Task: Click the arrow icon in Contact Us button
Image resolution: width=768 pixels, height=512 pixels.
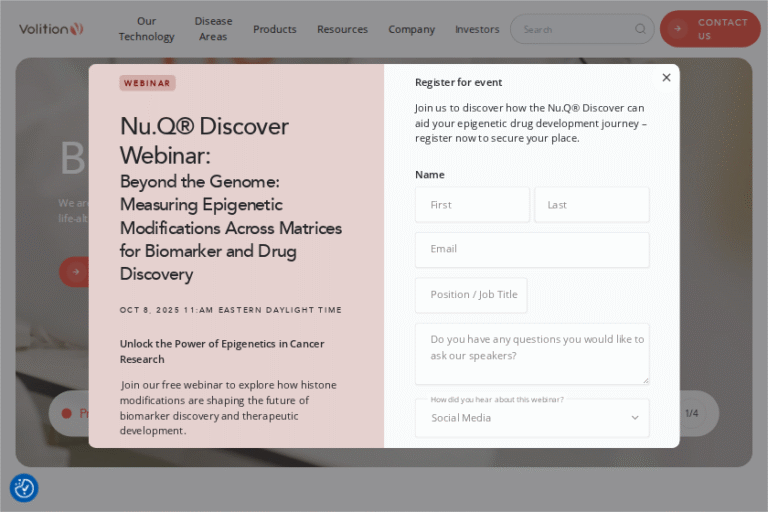Action: click(x=678, y=29)
